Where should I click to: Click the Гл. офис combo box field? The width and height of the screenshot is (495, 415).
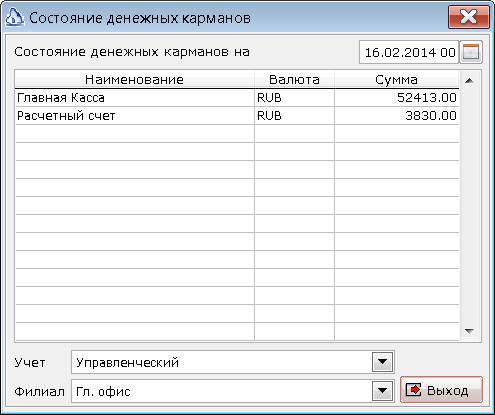click(x=233, y=391)
